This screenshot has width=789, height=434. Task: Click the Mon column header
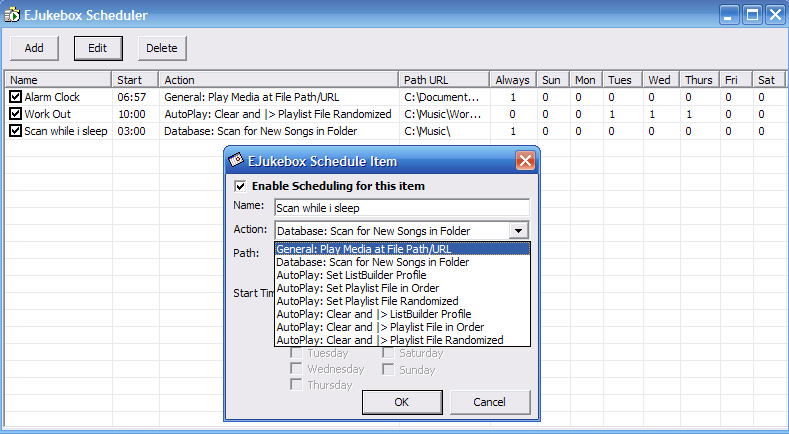[x=586, y=80]
